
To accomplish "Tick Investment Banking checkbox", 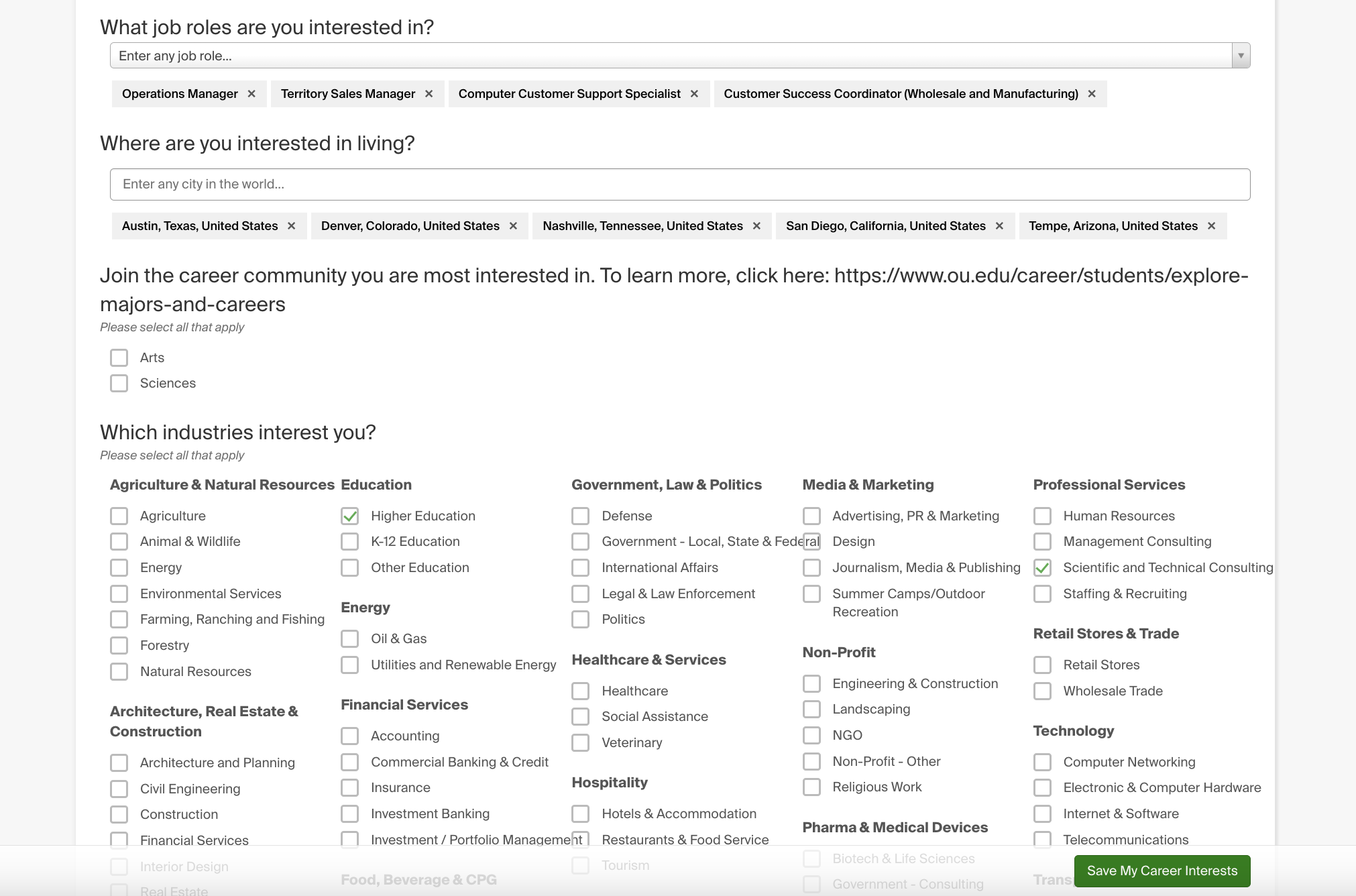I will click(x=350, y=814).
